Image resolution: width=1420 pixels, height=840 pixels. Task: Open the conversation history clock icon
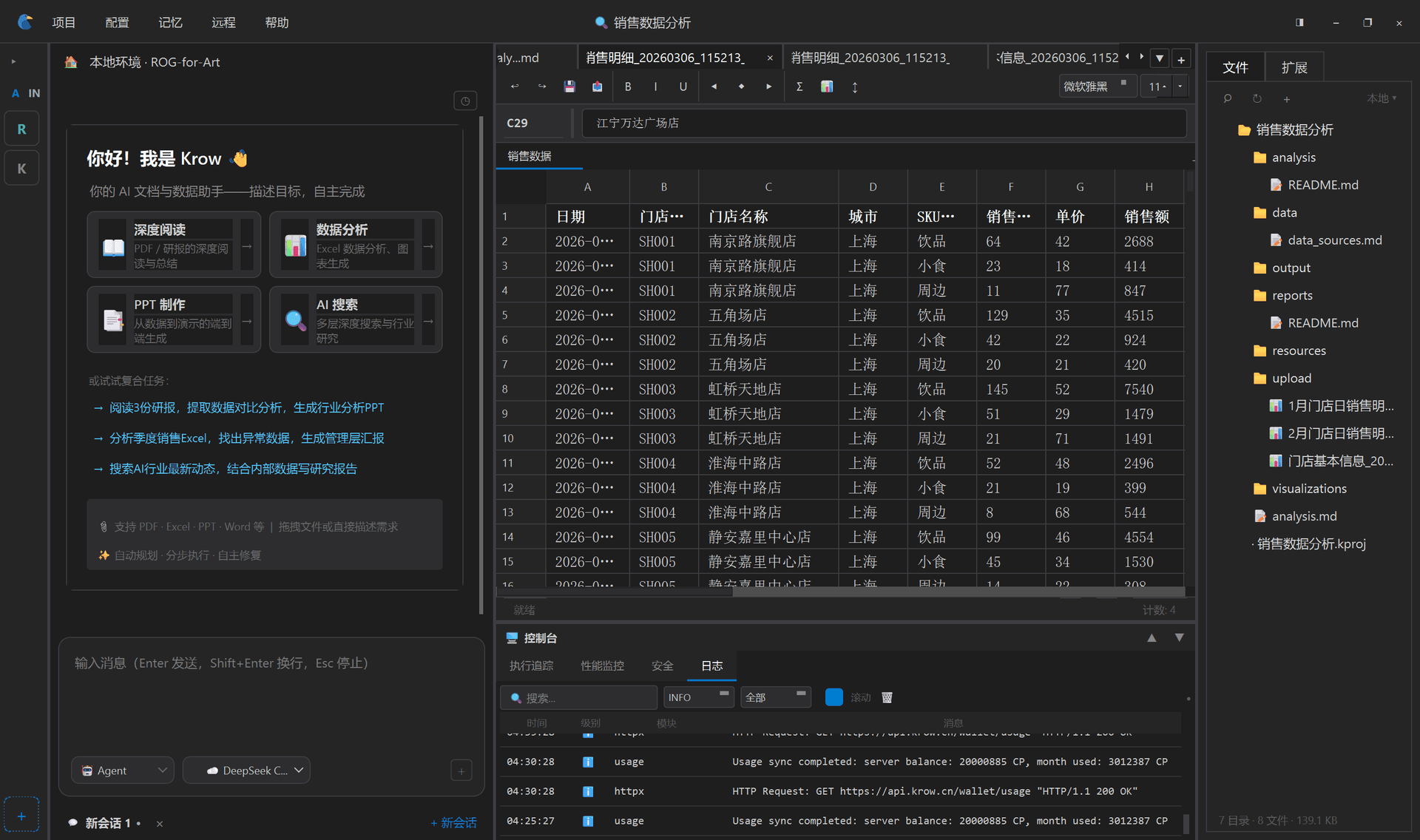click(x=465, y=101)
